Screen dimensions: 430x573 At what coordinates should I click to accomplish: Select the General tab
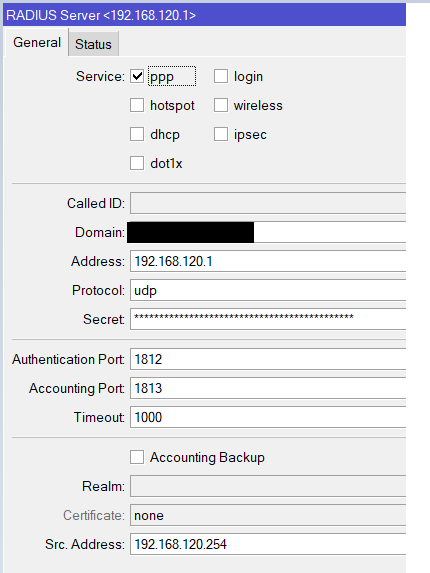coord(37,42)
